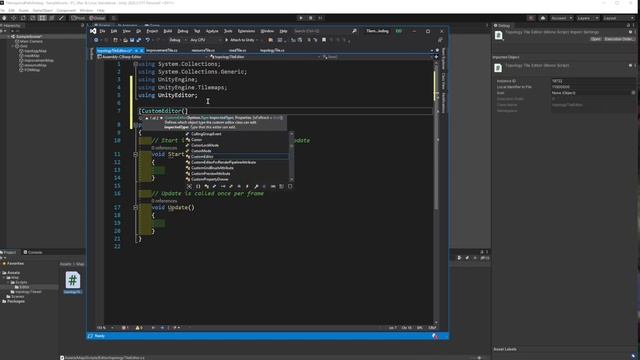Viewport: 640px width, 360px height.
Task: Toggle the namespaces IntelliSense filter icon
Action: click(198, 187)
